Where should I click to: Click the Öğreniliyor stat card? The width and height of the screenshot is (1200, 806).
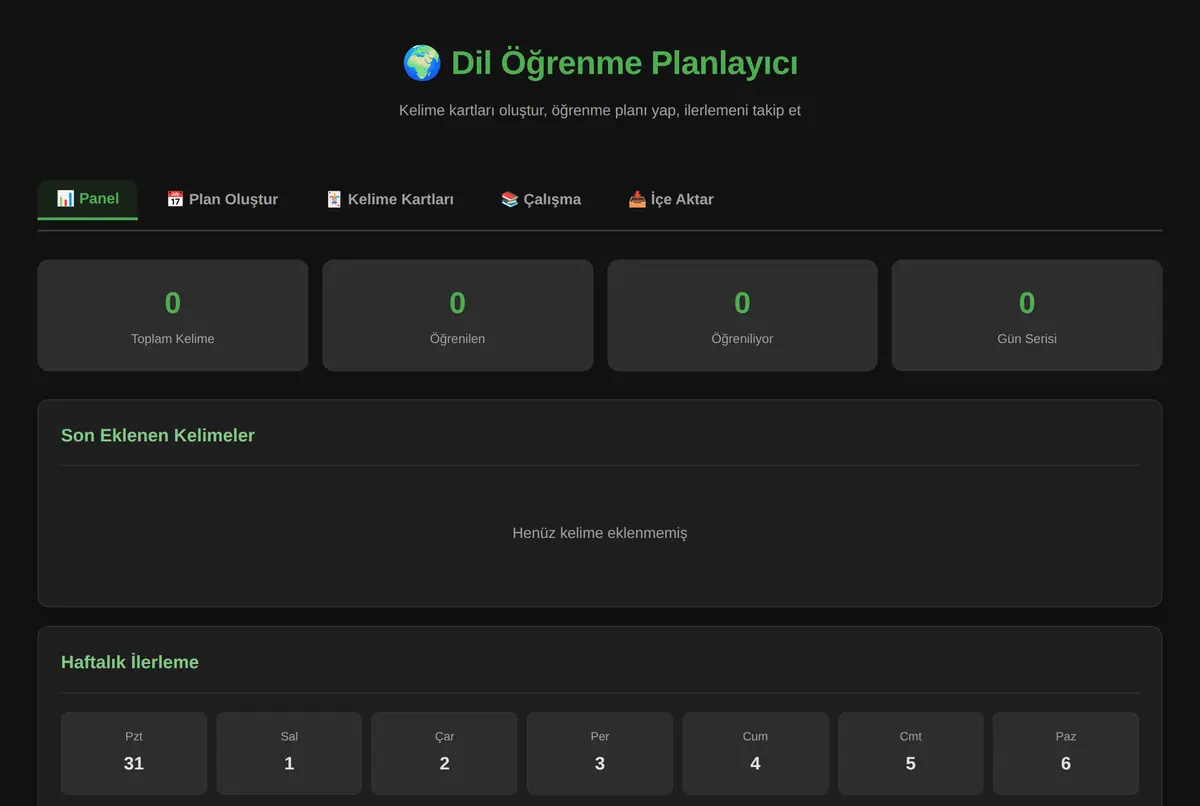[x=742, y=316]
